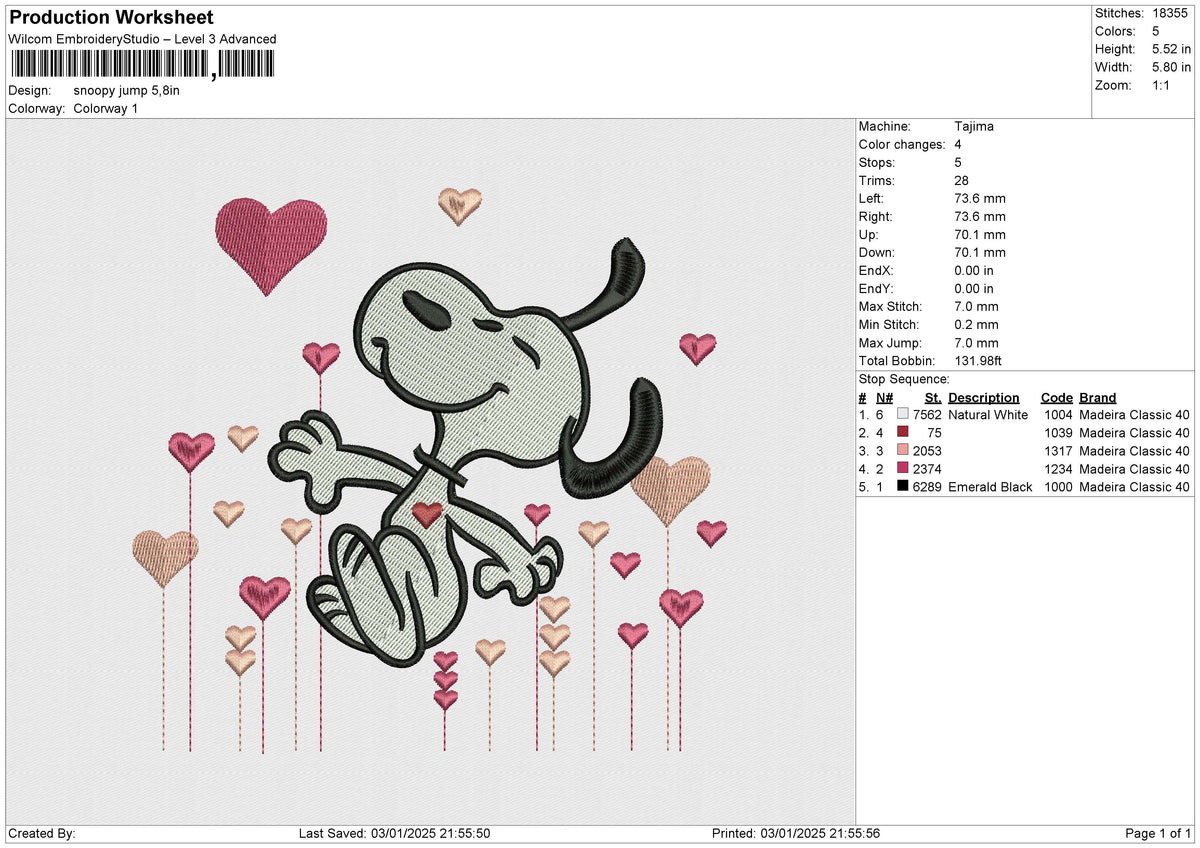The width and height of the screenshot is (1200, 848).
Task: Select the Description column header
Action: 985,397
